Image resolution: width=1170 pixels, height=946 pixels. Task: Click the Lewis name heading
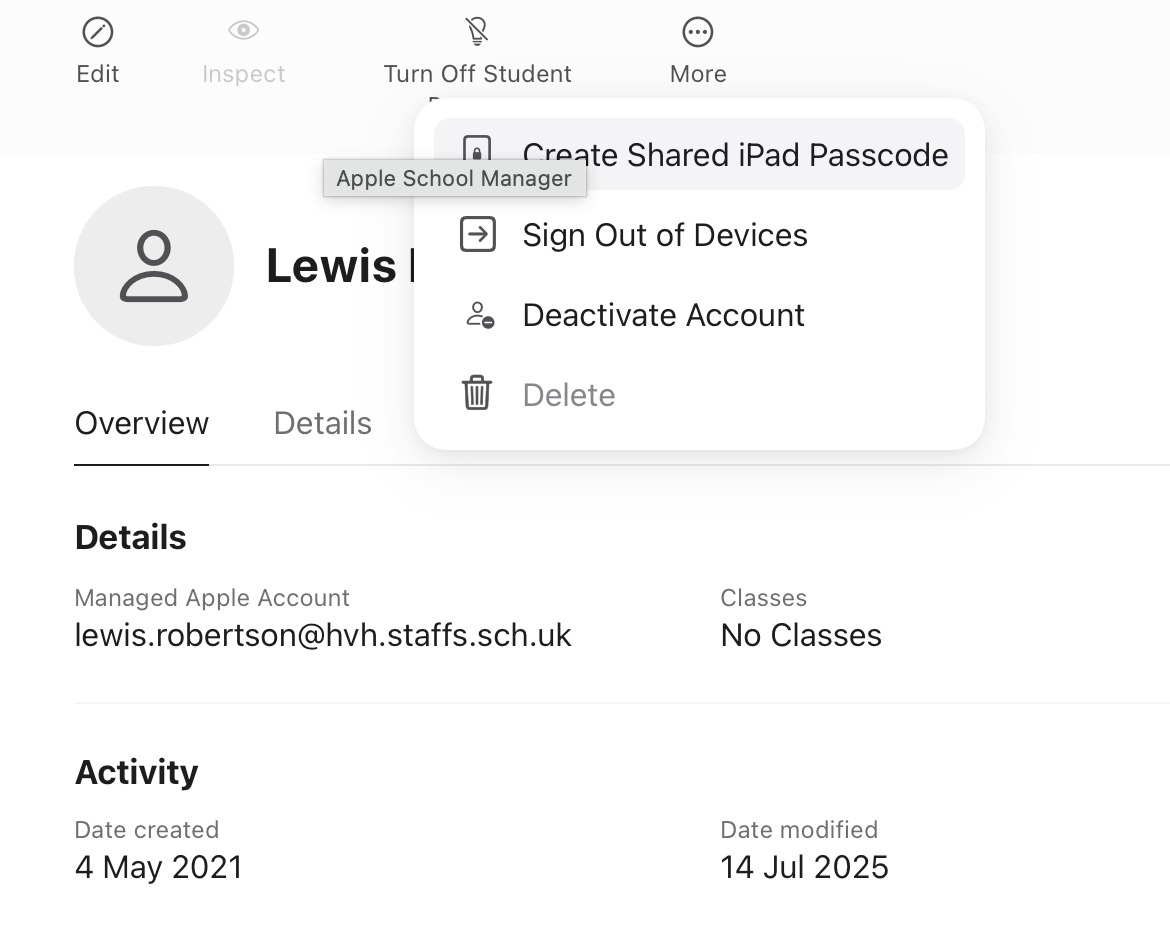[332, 266]
